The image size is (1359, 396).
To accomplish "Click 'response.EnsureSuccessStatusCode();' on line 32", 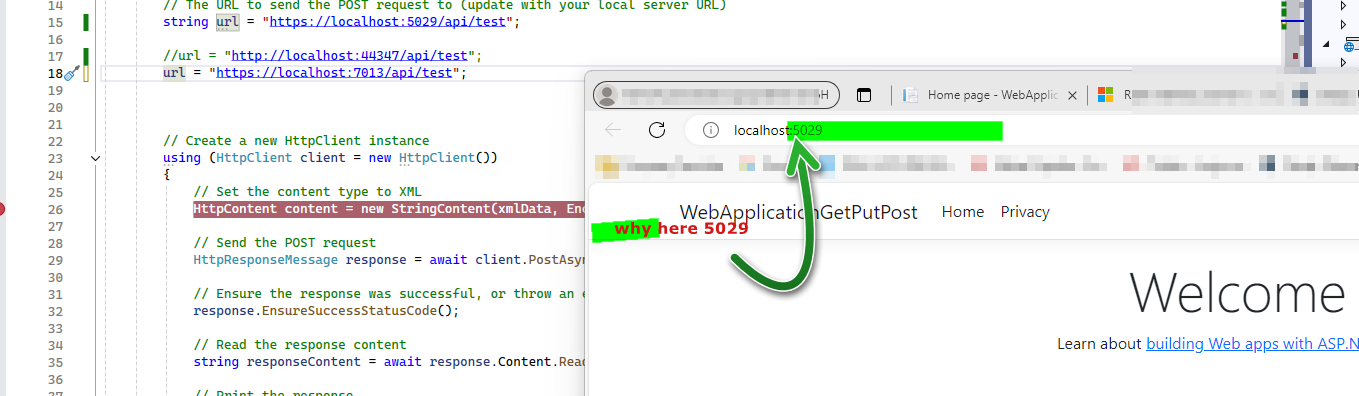I will [326, 311].
